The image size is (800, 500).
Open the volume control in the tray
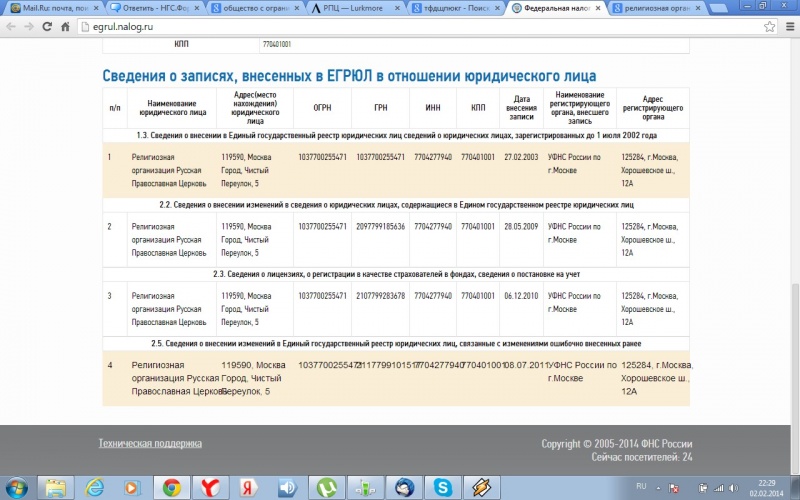coord(734,488)
